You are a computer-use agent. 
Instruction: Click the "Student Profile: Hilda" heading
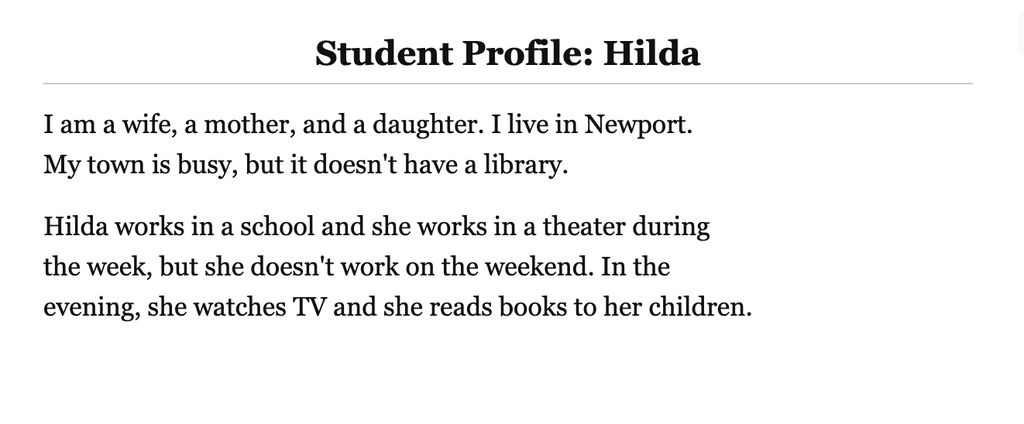pyautogui.click(x=507, y=53)
